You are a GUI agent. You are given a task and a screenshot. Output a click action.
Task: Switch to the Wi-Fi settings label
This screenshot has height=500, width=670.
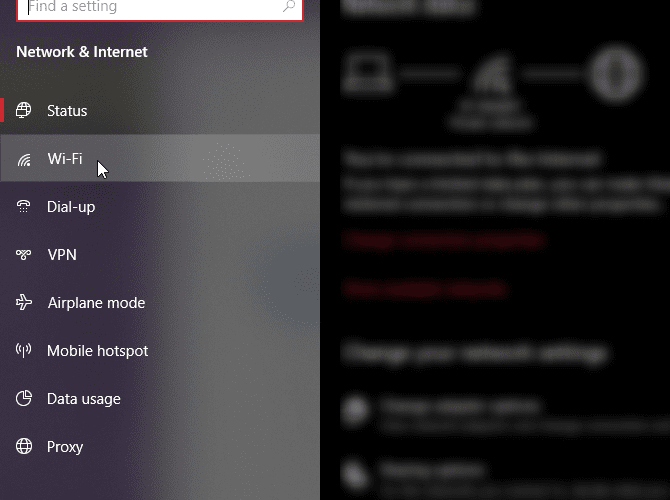coord(65,159)
